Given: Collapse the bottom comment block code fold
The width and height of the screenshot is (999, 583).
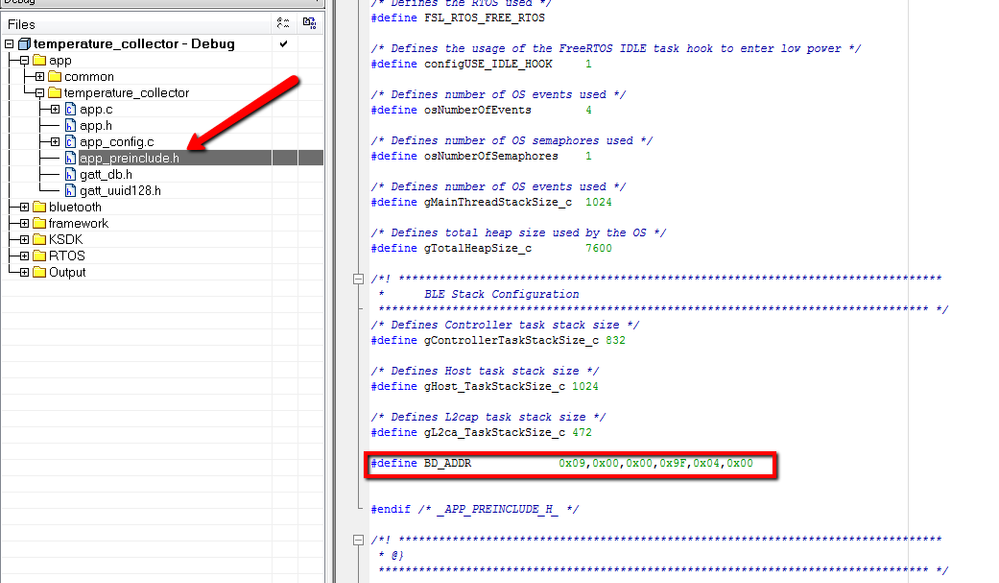Looking at the screenshot, I should (358, 540).
